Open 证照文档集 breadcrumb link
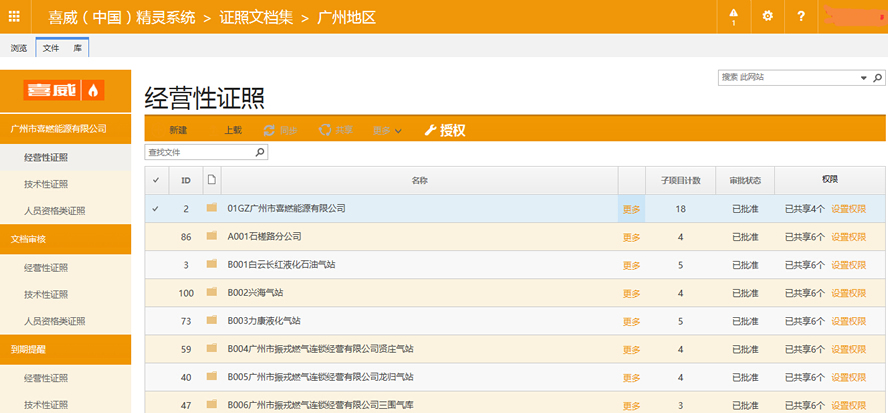 click(257, 18)
